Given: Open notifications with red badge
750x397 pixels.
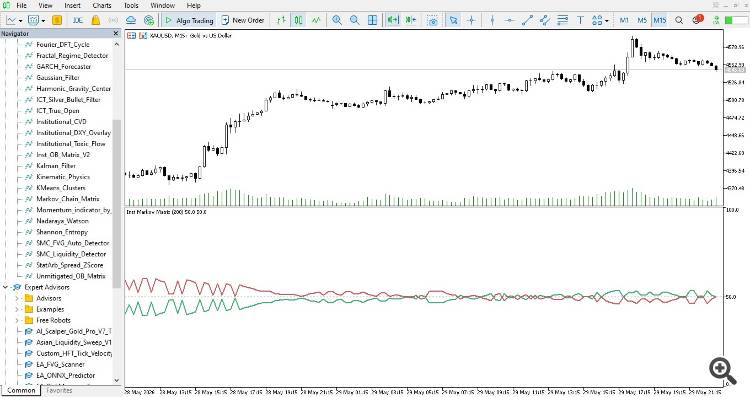Looking at the screenshot, I should pos(698,20).
